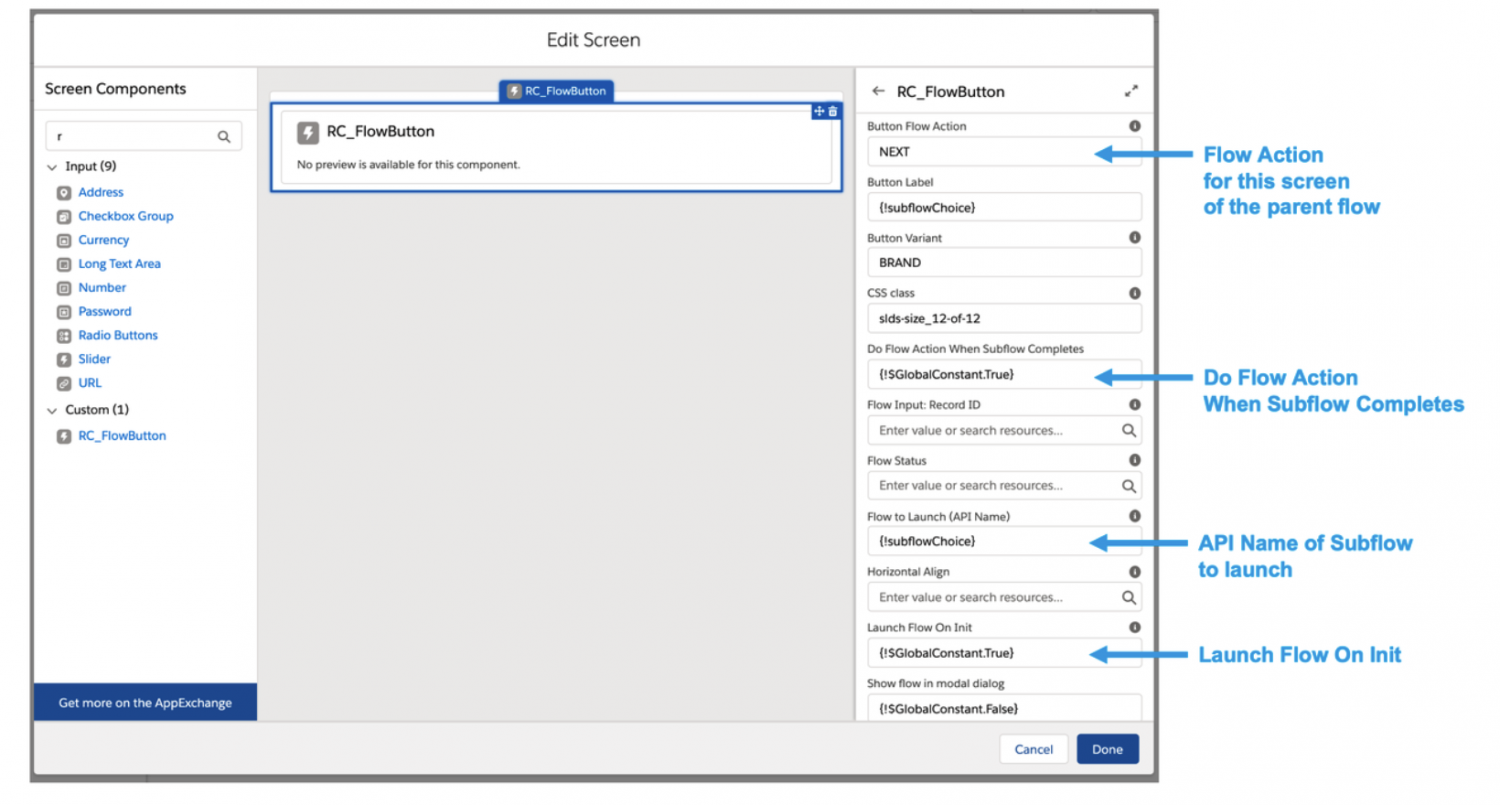The width and height of the screenshot is (1500, 805).
Task: Click the Button Label input field
Action: [x=1003, y=207]
